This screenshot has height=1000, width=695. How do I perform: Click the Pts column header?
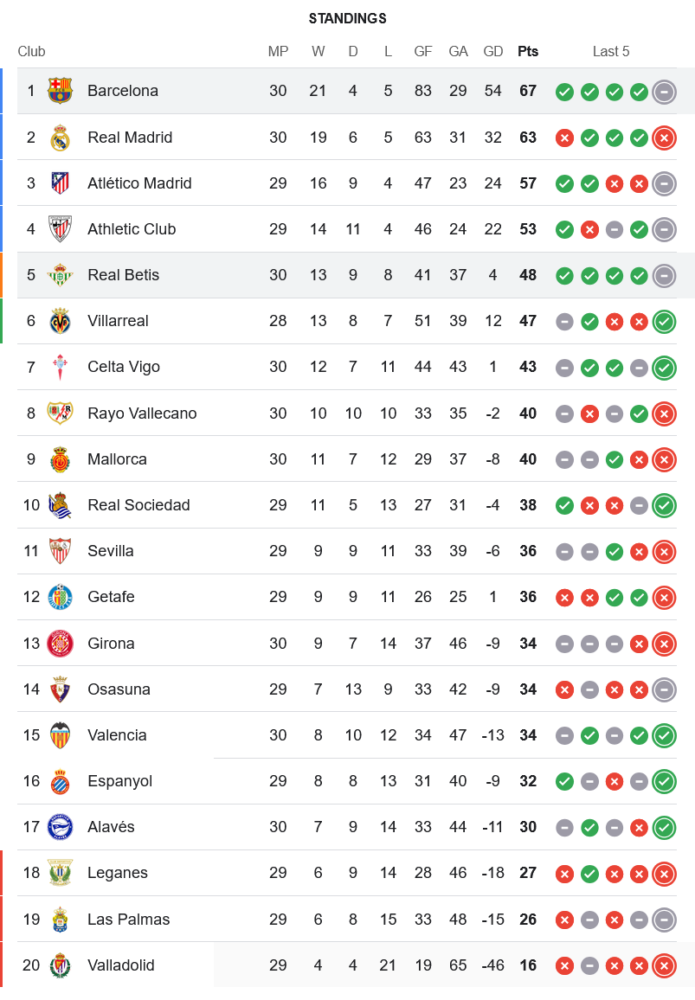point(527,51)
